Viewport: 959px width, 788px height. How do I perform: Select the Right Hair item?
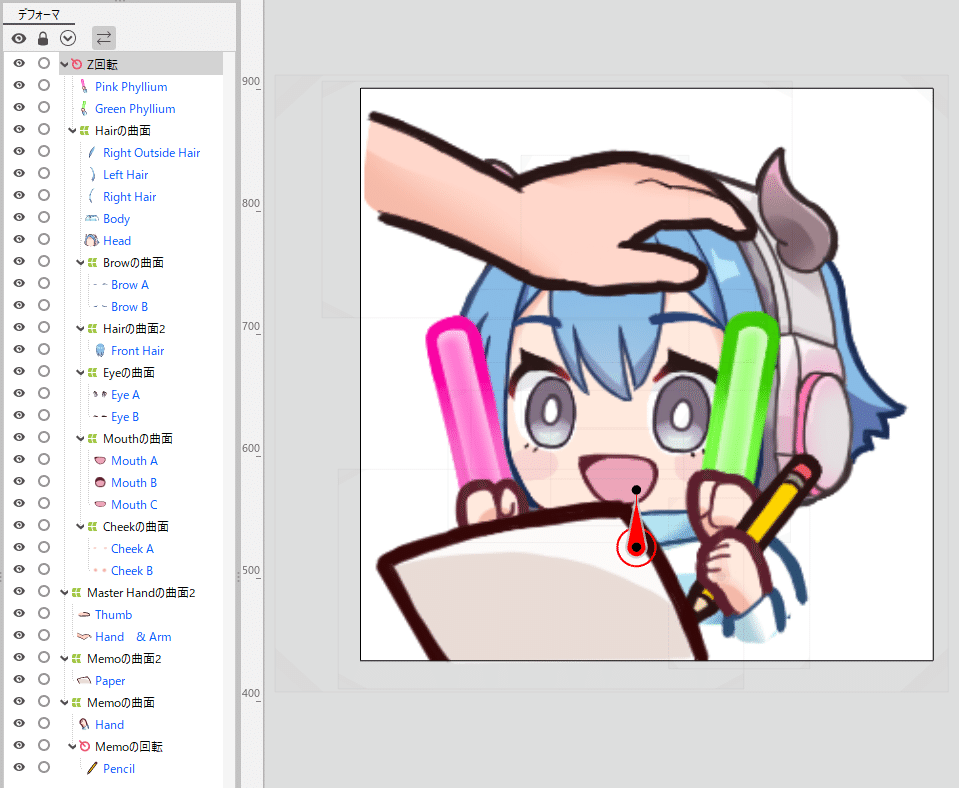point(129,196)
